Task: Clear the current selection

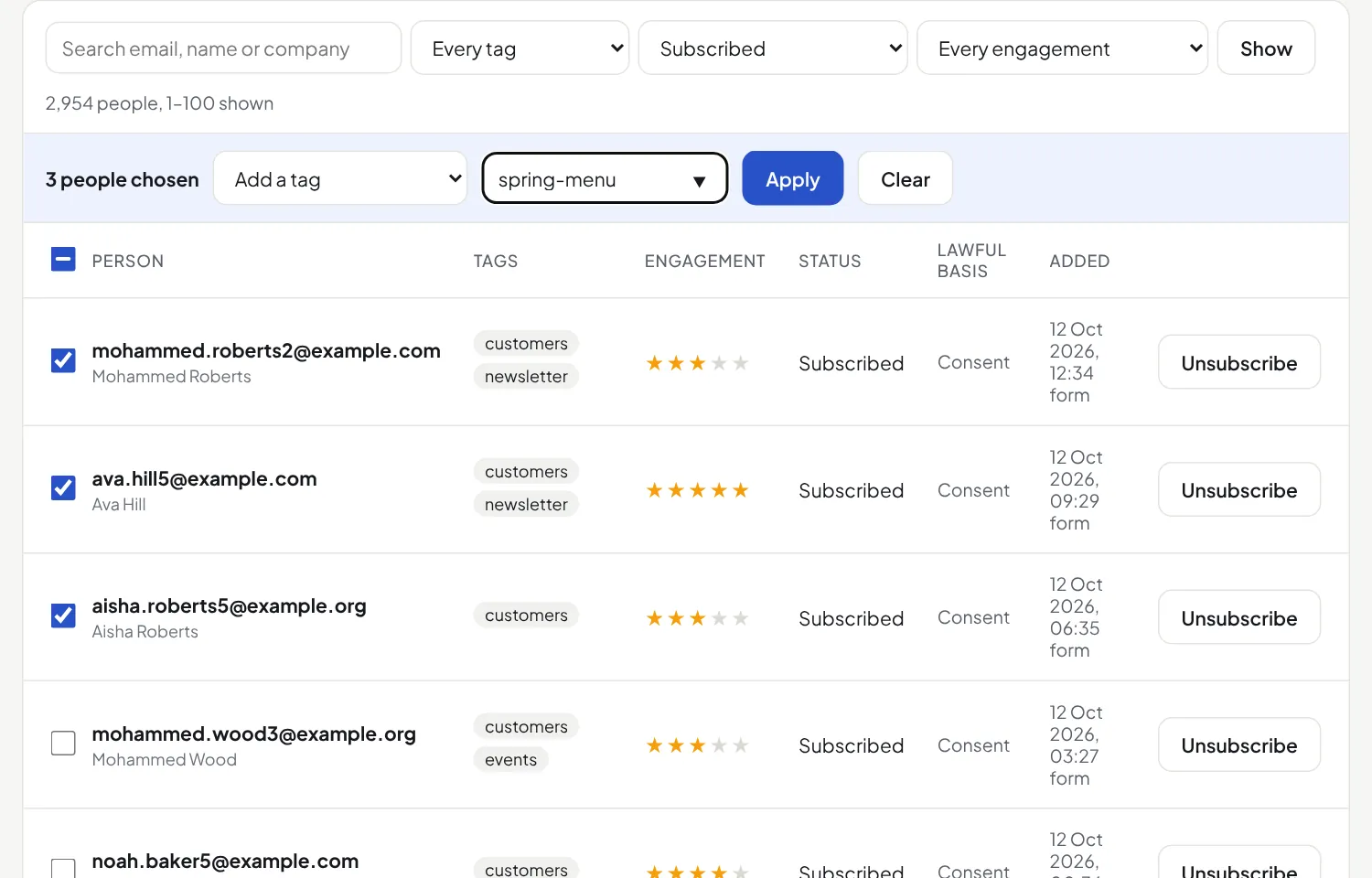Action: pyautogui.click(x=906, y=179)
